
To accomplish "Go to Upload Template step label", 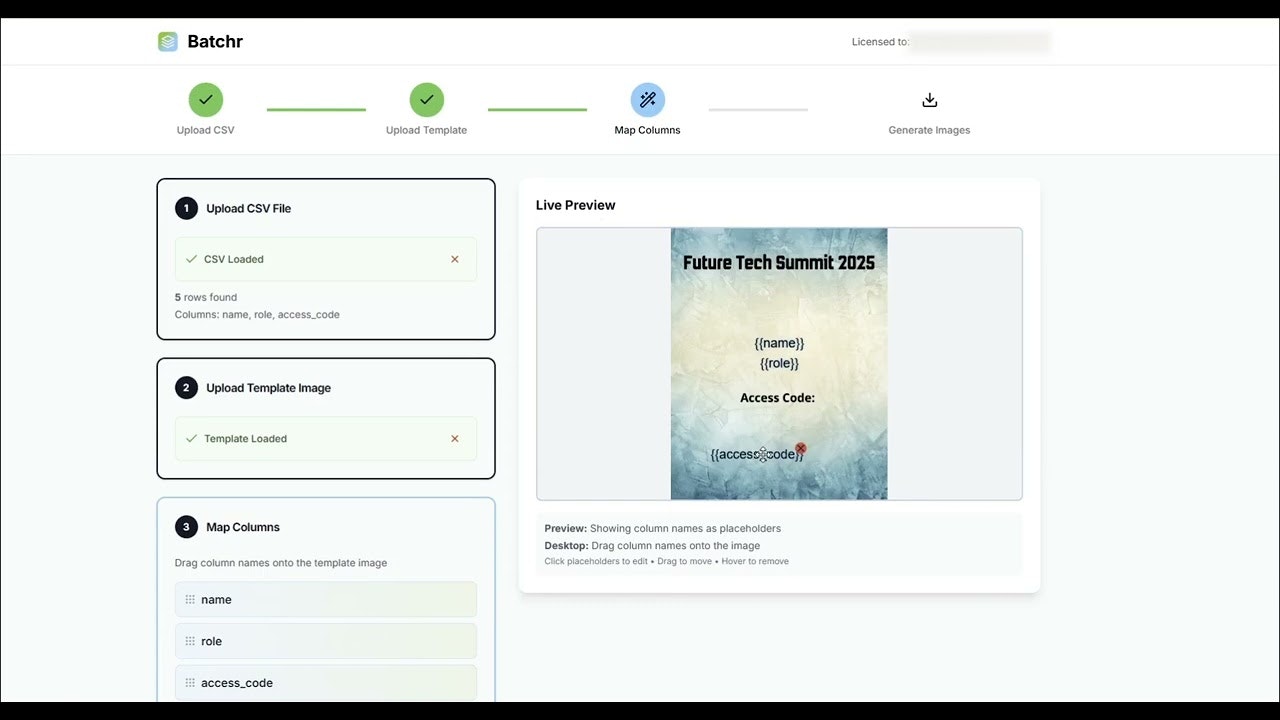I will point(427,130).
